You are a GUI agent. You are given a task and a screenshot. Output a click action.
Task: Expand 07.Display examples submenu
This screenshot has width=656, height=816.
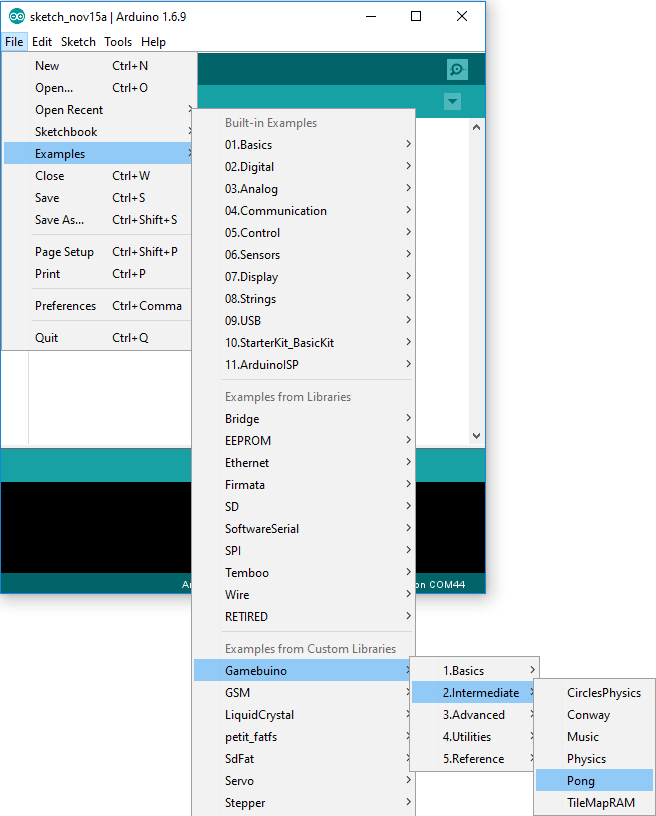click(x=304, y=277)
